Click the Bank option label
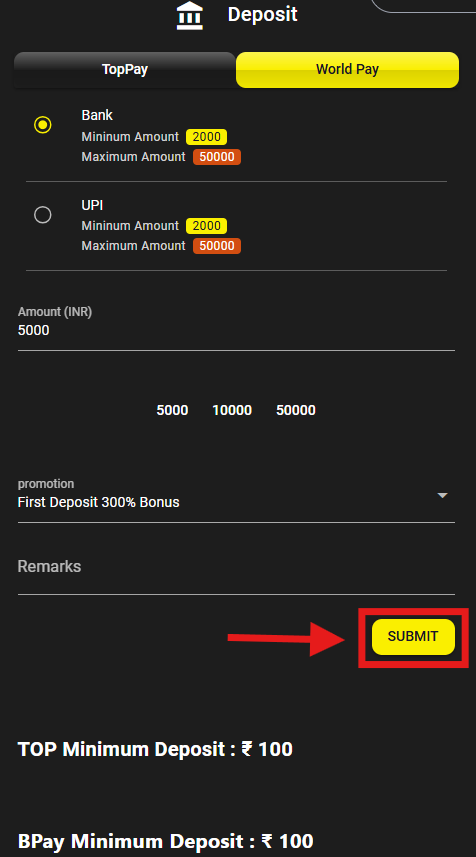The image size is (476, 857). pos(97,115)
